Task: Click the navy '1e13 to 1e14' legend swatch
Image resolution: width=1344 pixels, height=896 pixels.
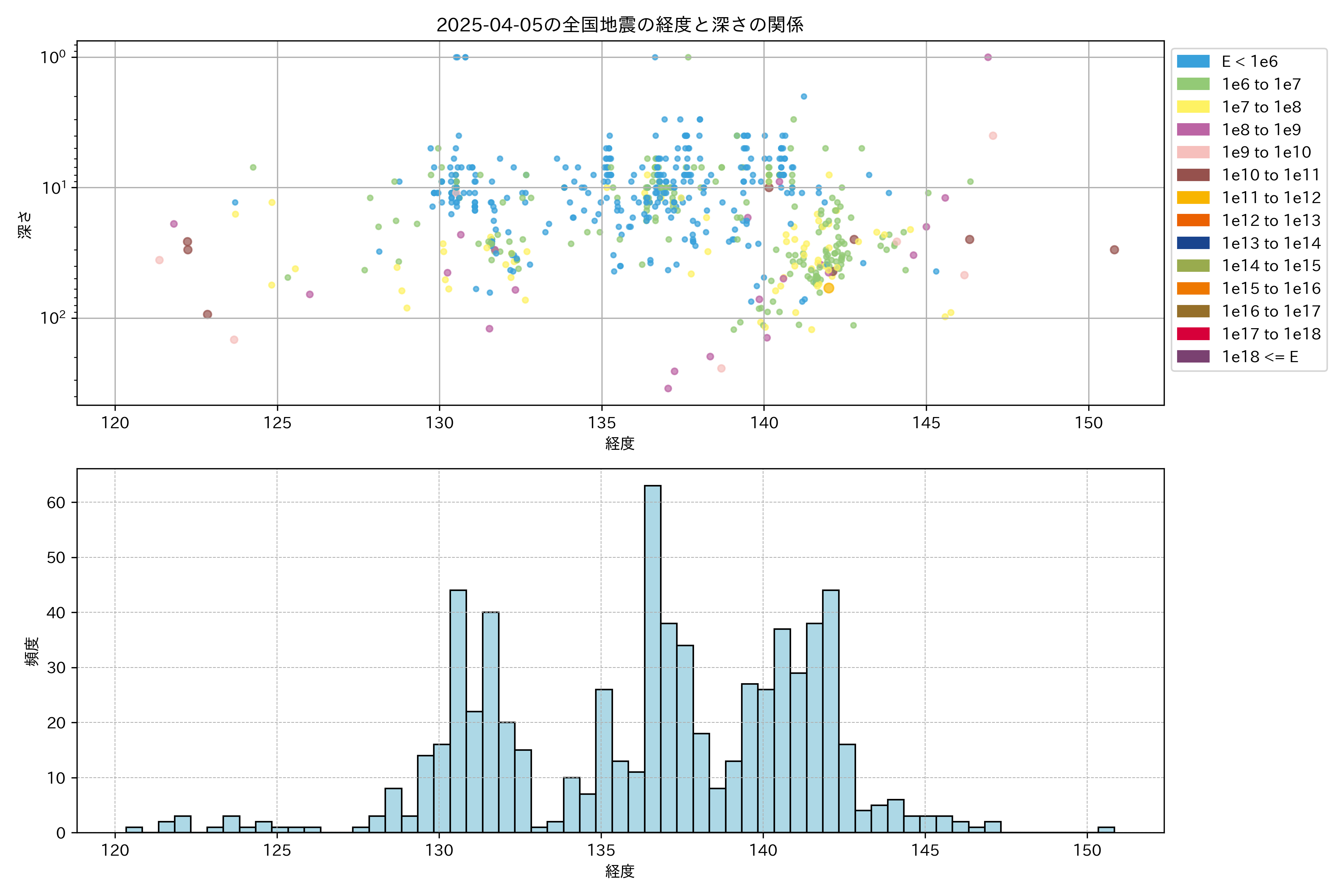Action: pos(1192,243)
